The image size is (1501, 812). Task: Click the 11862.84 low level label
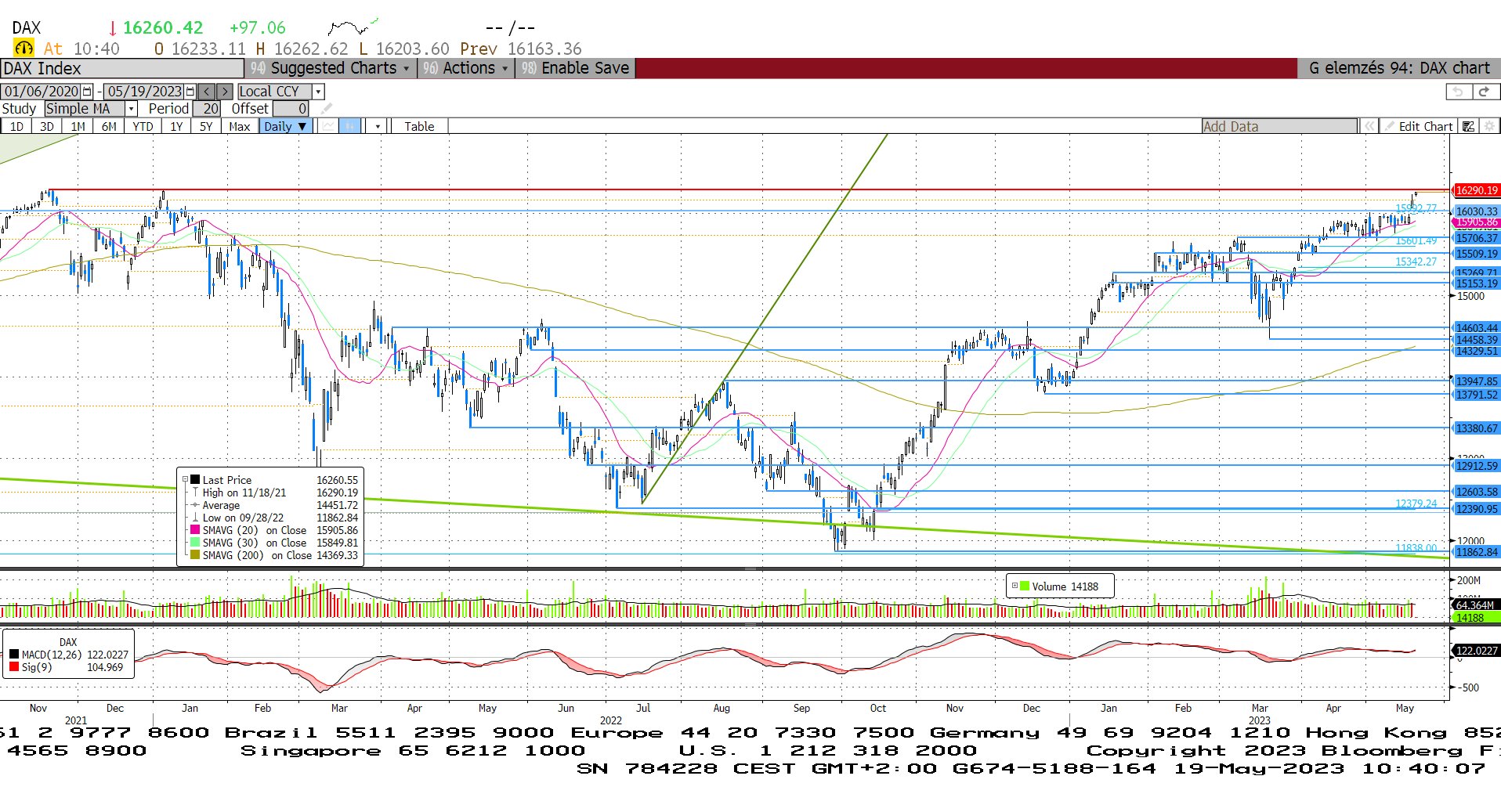pos(1477,552)
